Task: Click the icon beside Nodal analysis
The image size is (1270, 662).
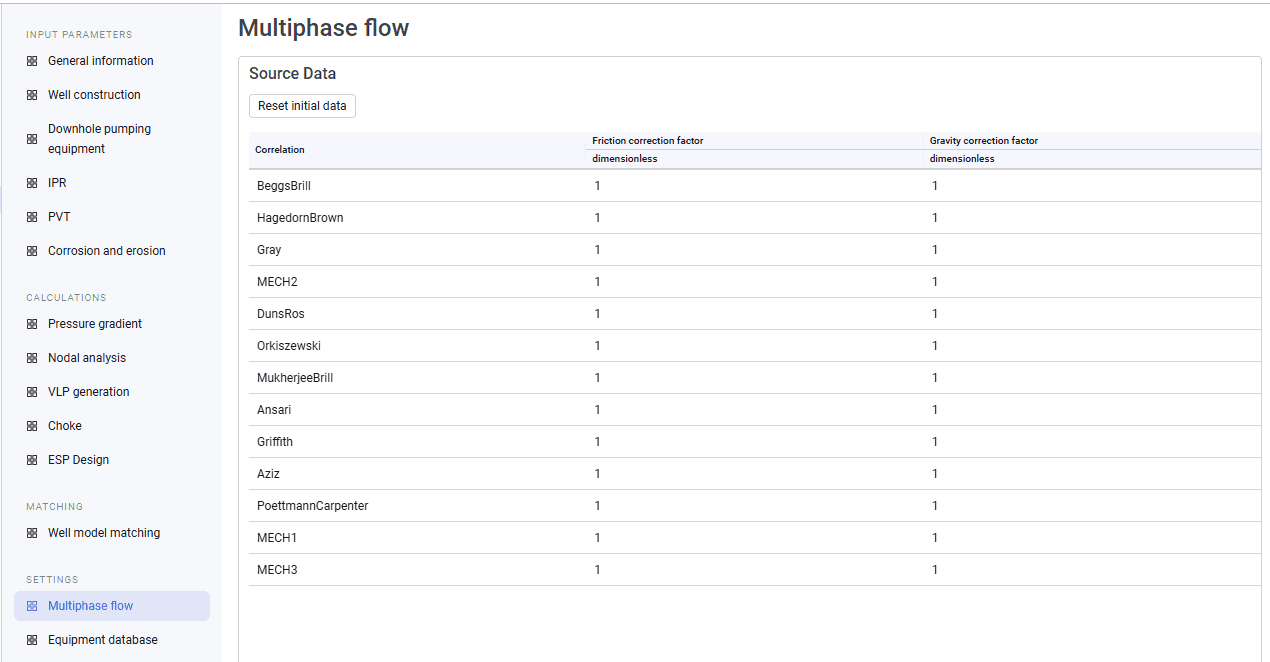Action: click(32, 358)
